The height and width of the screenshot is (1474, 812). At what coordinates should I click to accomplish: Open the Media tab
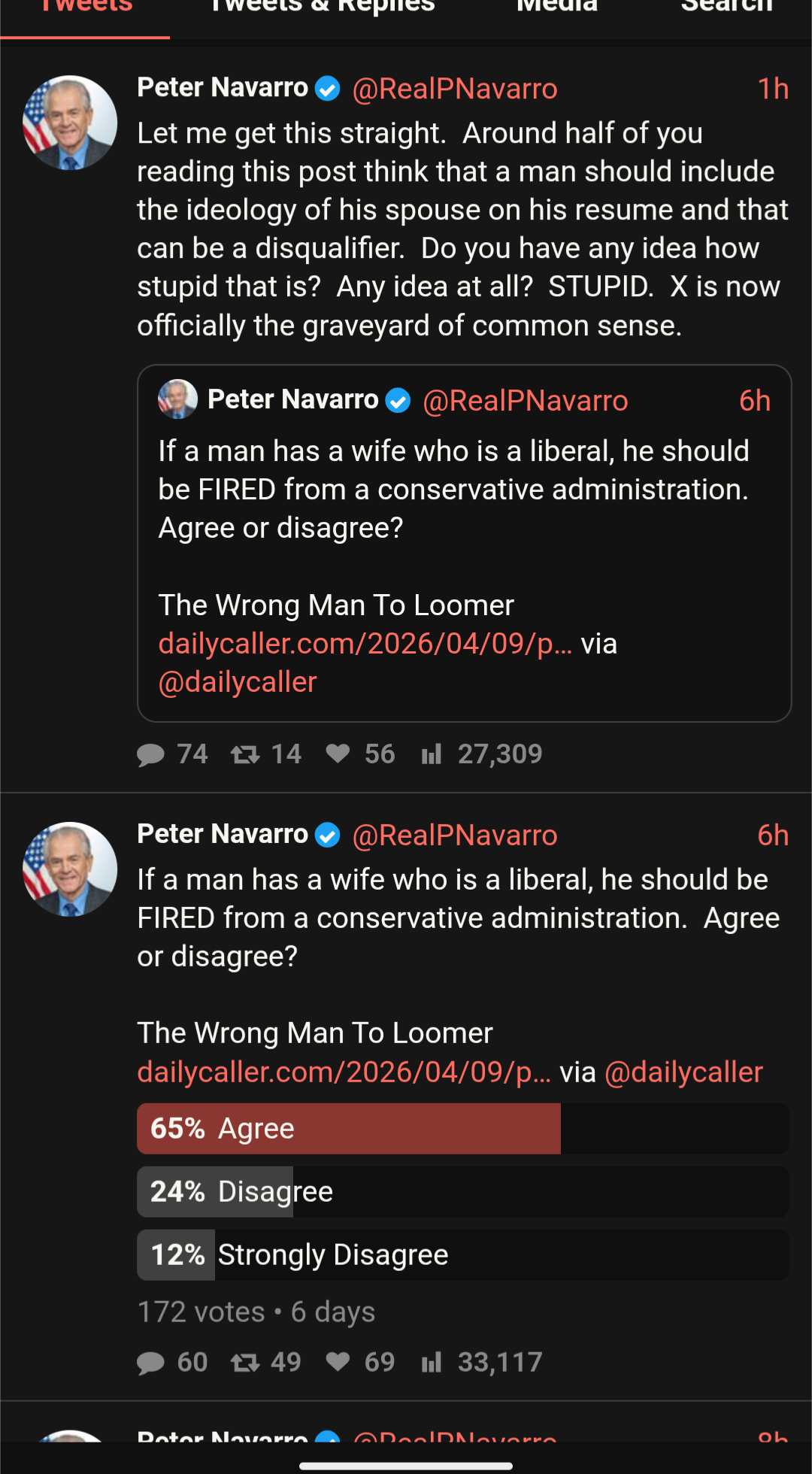pos(557,8)
